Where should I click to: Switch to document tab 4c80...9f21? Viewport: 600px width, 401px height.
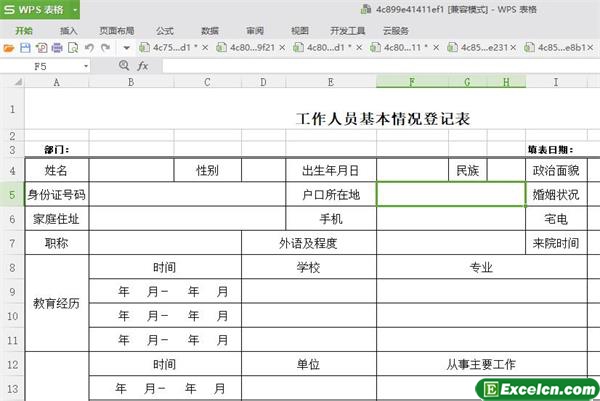click(x=248, y=48)
